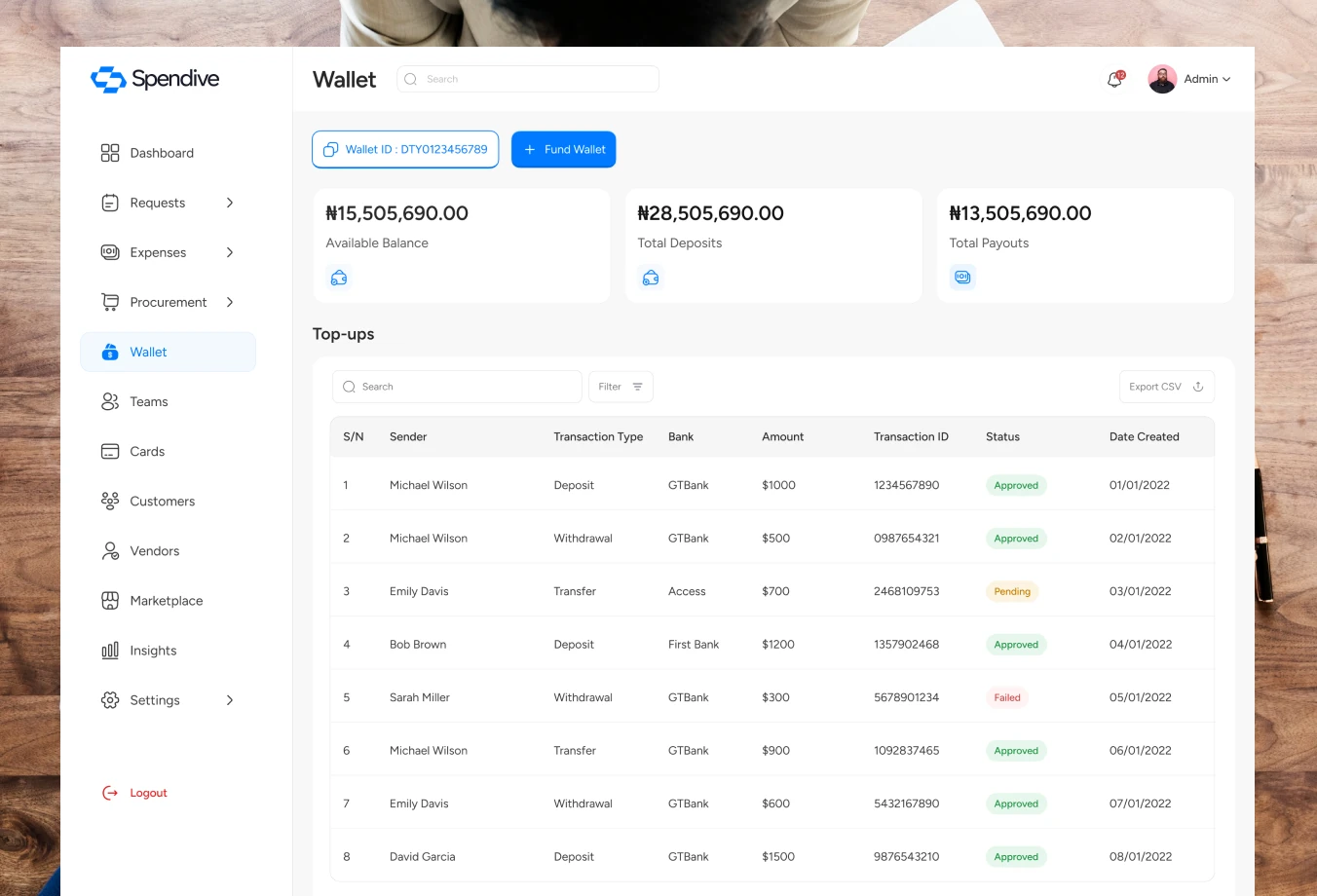The height and width of the screenshot is (896, 1317).
Task: Click the Expenses money icon
Action: [110, 252]
